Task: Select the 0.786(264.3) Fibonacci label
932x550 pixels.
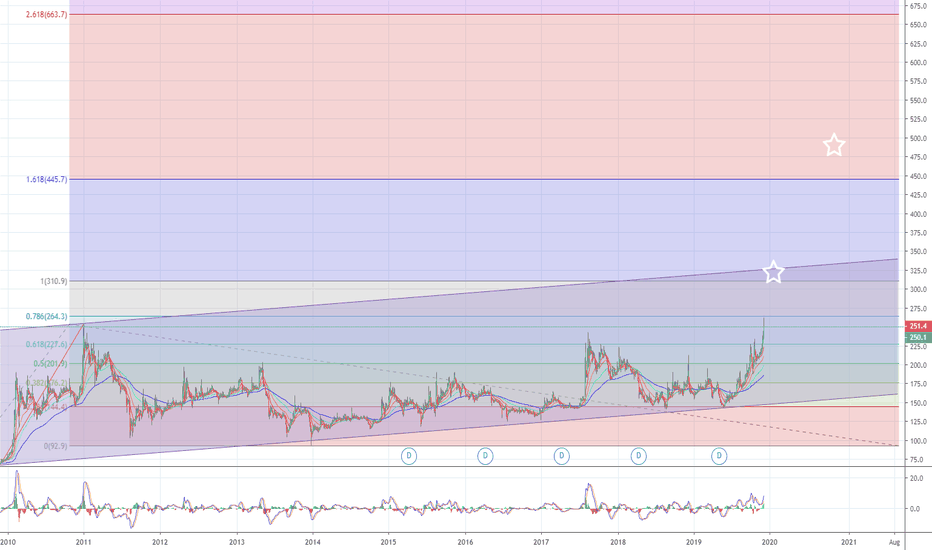Action: point(46,316)
